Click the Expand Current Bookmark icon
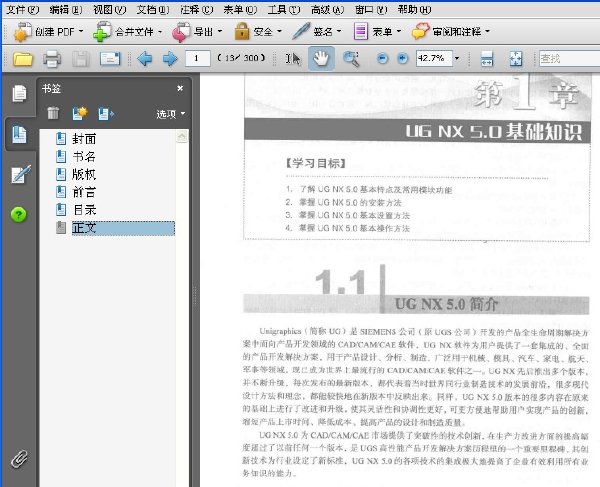 (x=106, y=114)
